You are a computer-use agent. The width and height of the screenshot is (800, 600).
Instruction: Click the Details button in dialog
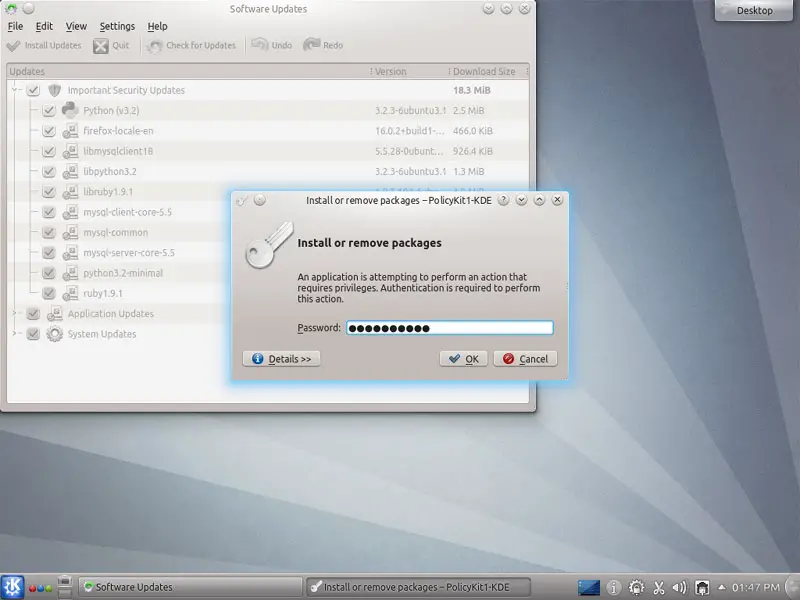[281, 359]
